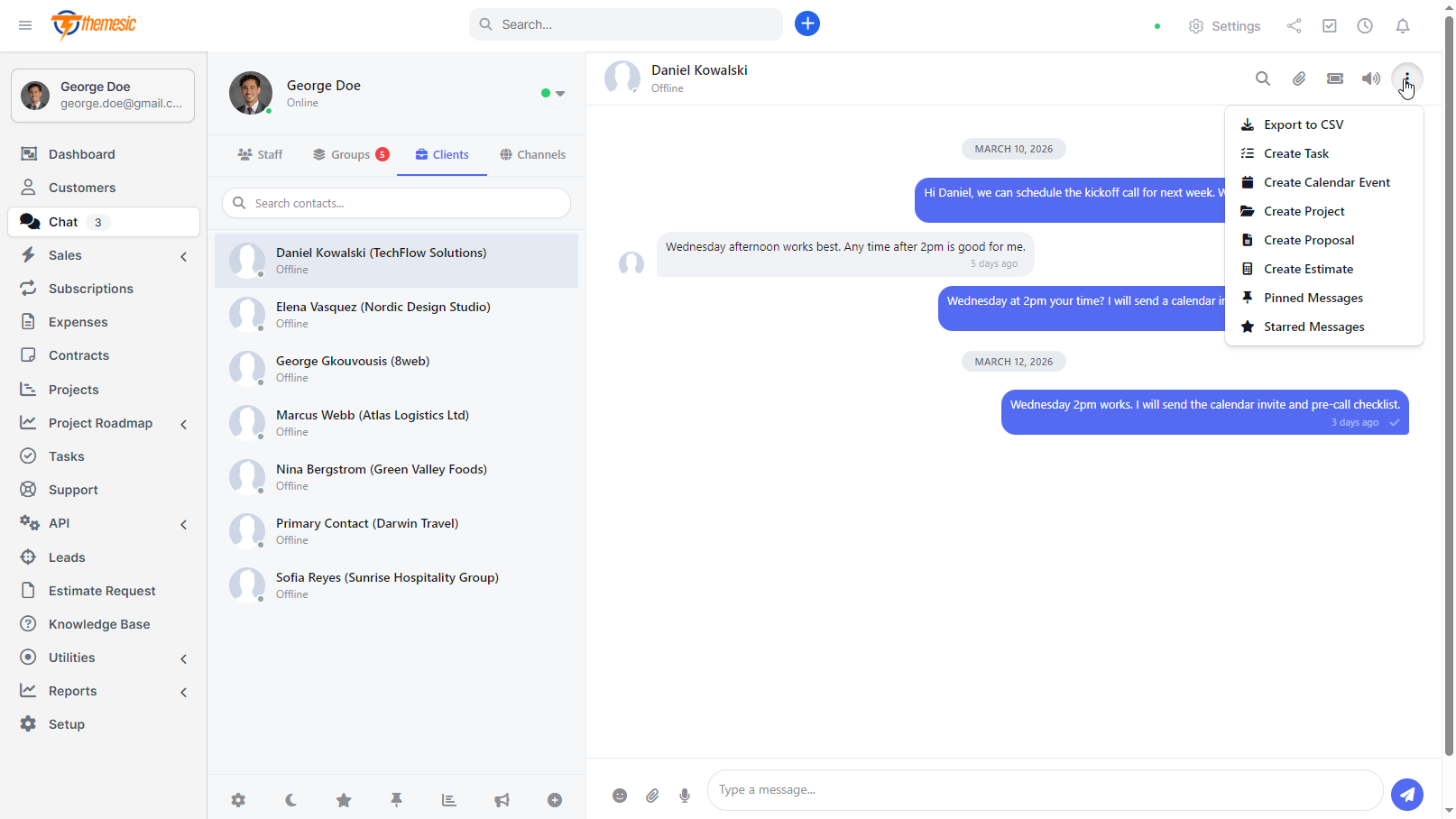This screenshot has height=819, width=1456.
Task: Type in the Search contacts field
Action: (x=396, y=203)
